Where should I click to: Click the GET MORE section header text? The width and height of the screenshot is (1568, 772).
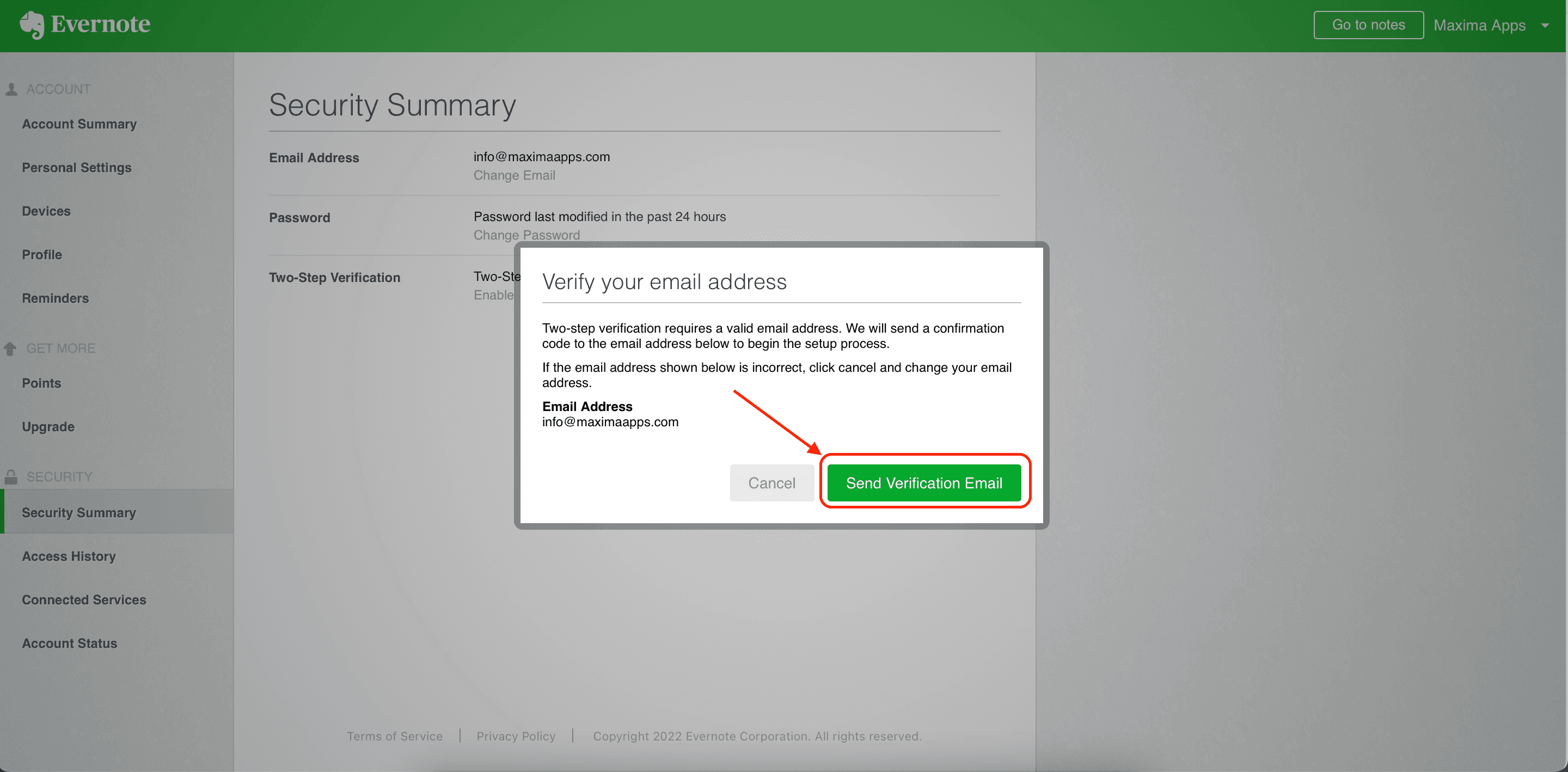point(61,348)
